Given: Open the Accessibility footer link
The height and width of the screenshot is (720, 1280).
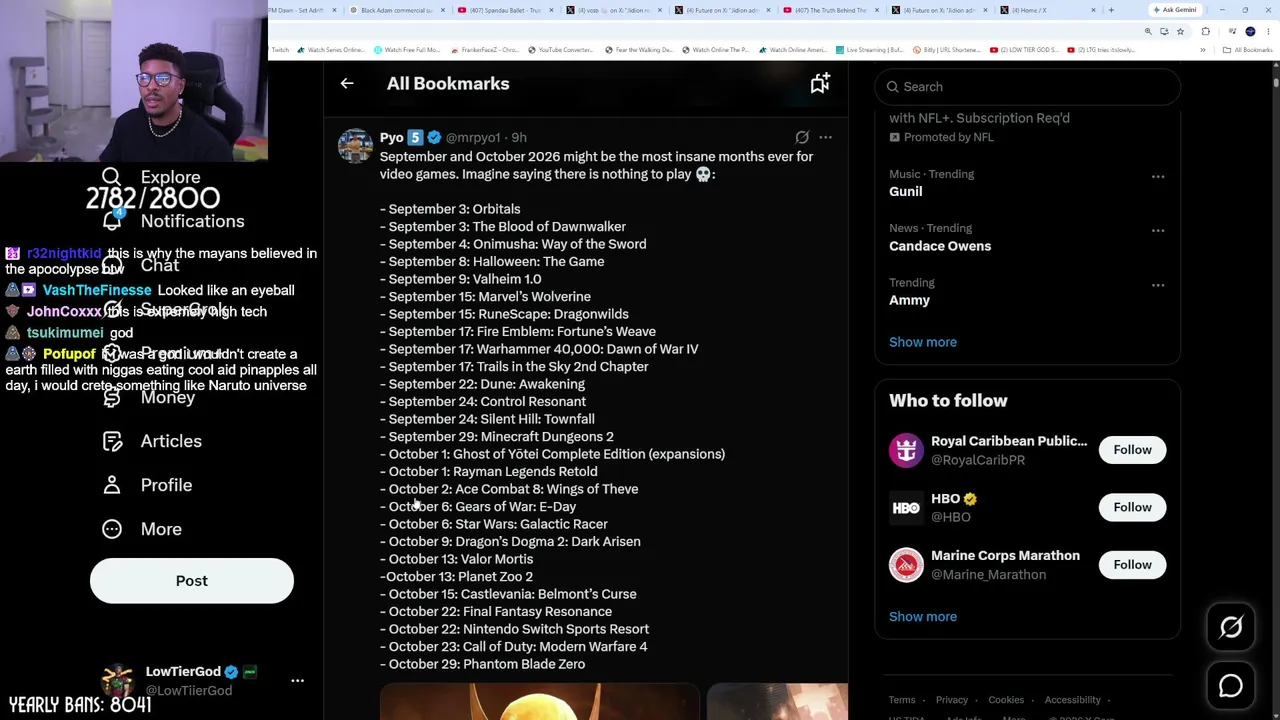Looking at the screenshot, I should (1072, 700).
